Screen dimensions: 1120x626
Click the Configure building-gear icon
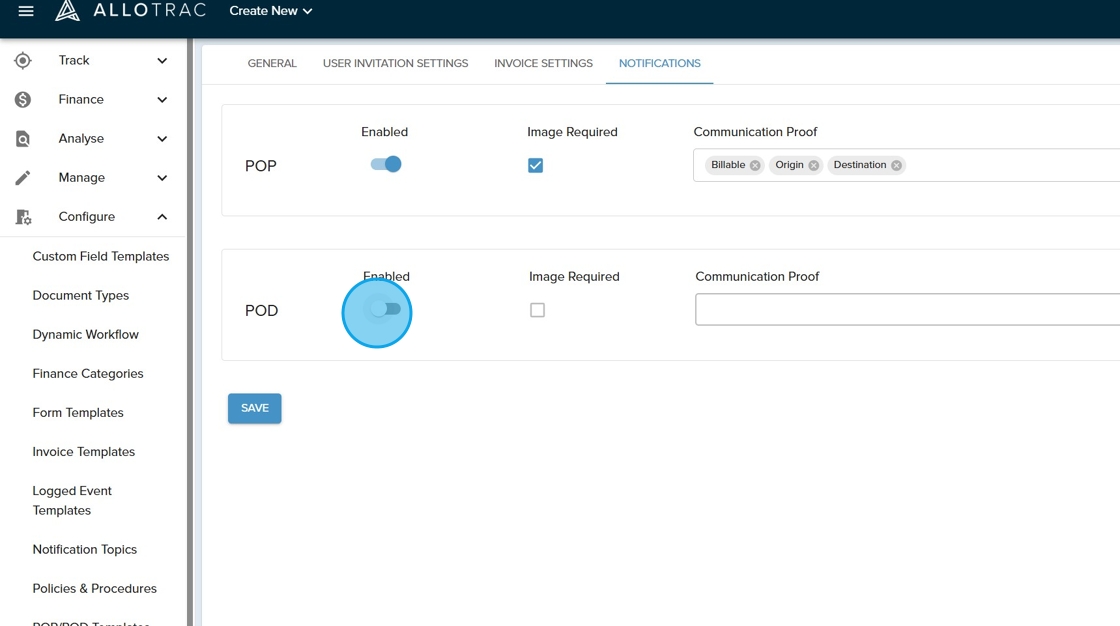pyautogui.click(x=23, y=217)
